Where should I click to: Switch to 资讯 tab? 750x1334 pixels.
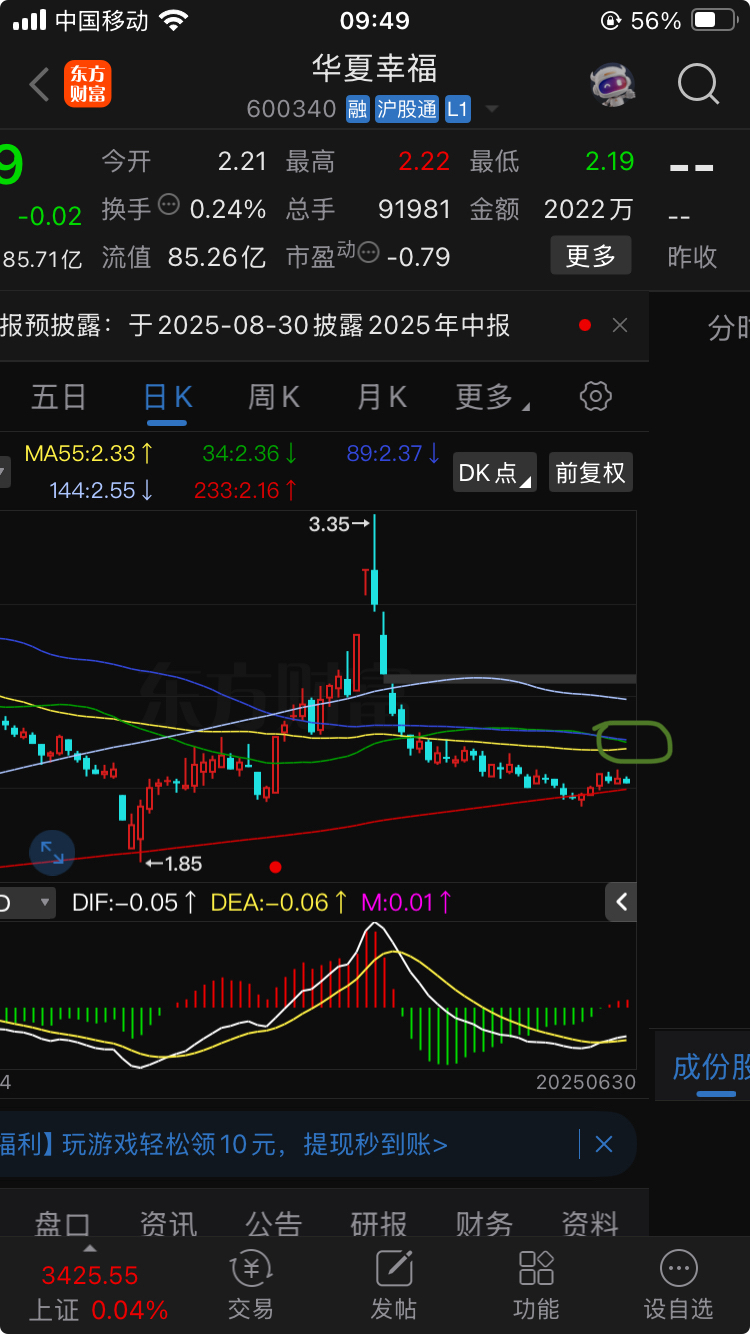pyautogui.click(x=168, y=1224)
